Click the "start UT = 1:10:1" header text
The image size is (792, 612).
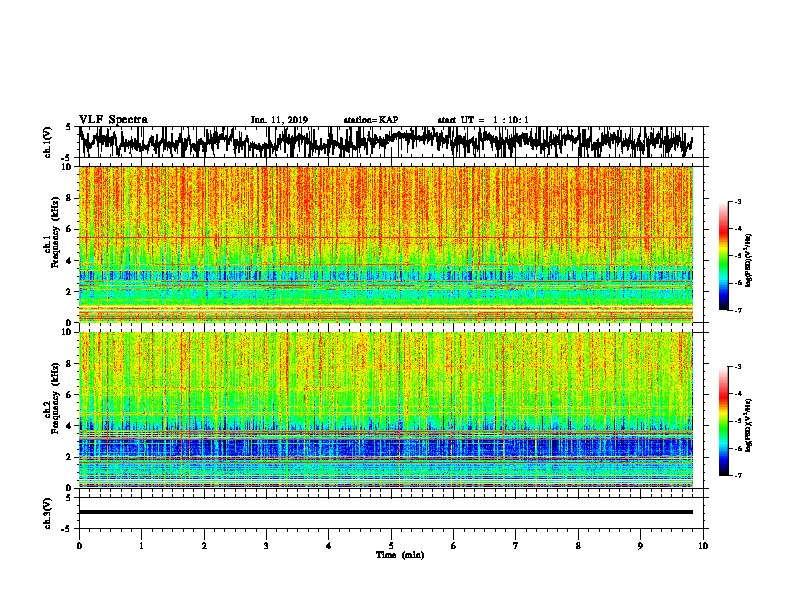point(483,120)
